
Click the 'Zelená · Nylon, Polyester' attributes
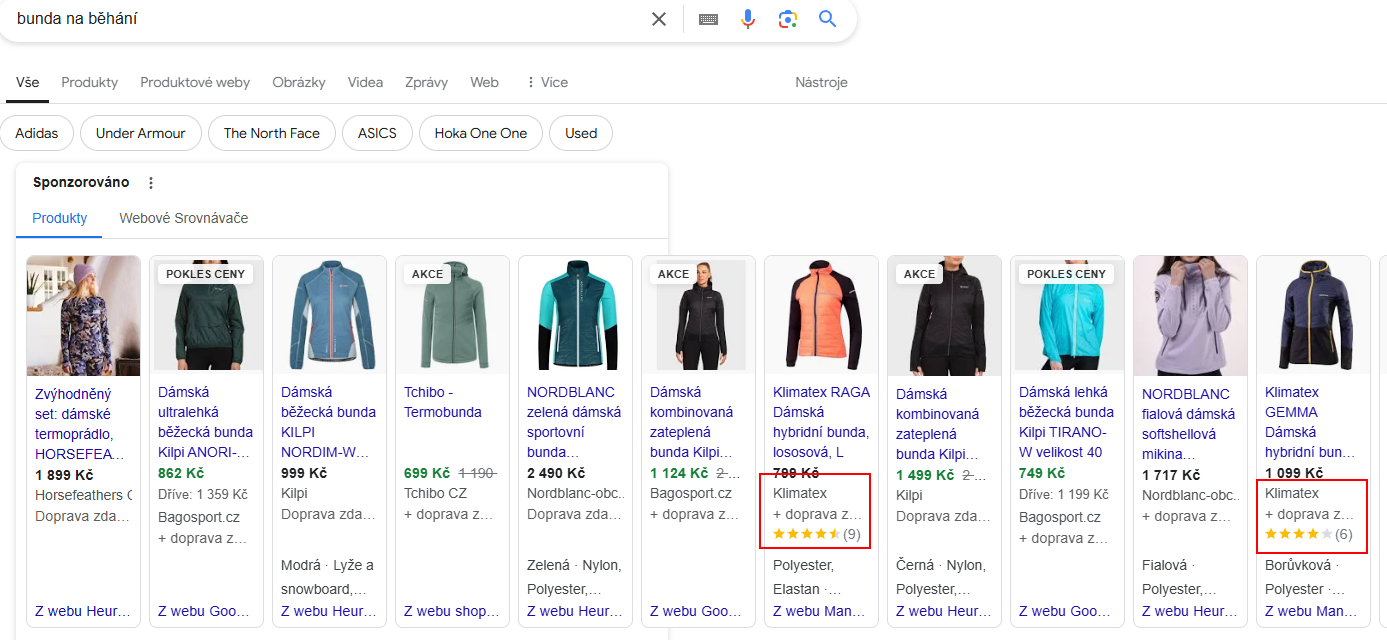tap(574, 577)
